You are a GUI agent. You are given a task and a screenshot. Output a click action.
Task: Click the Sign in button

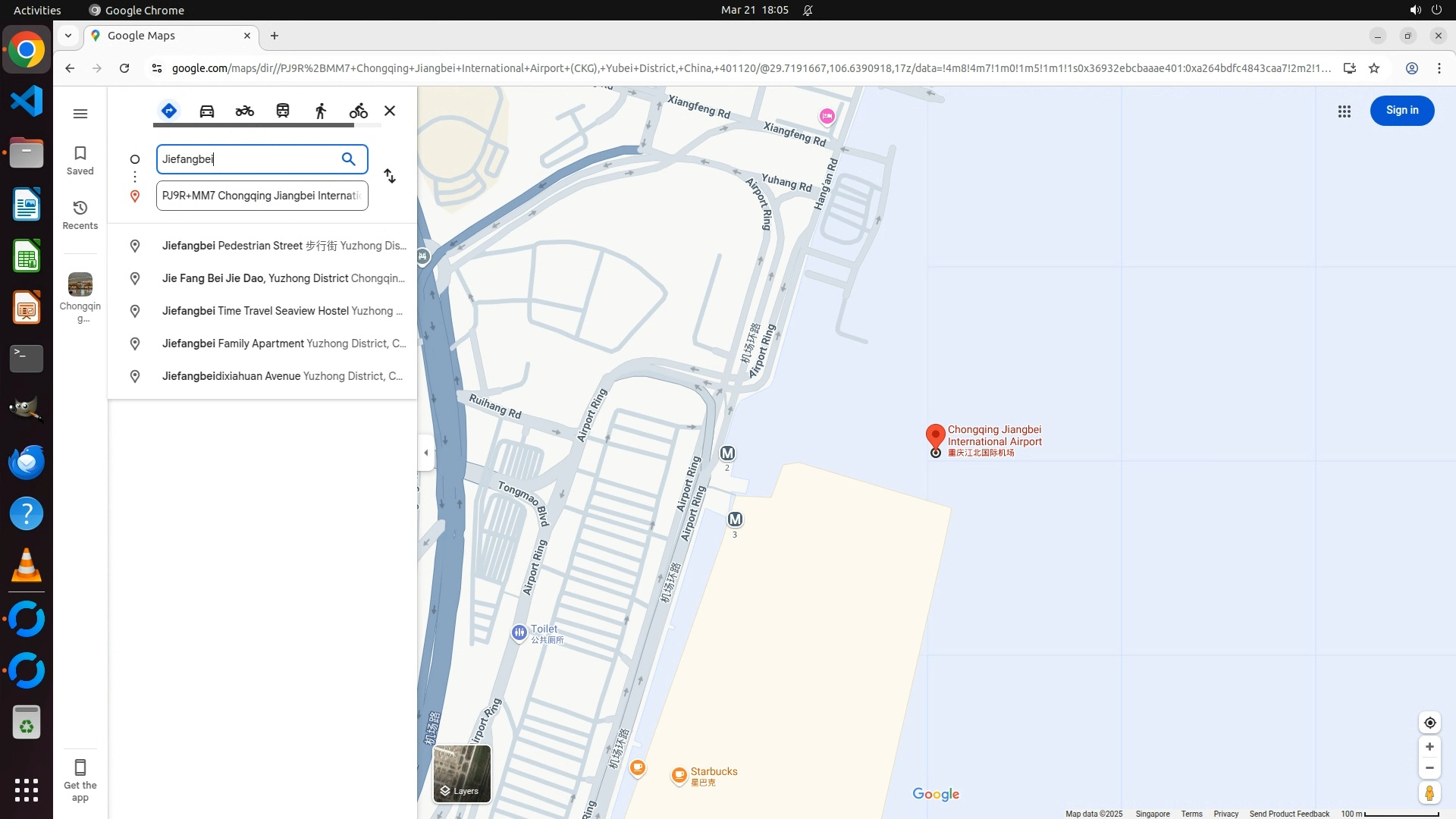(x=1401, y=111)
